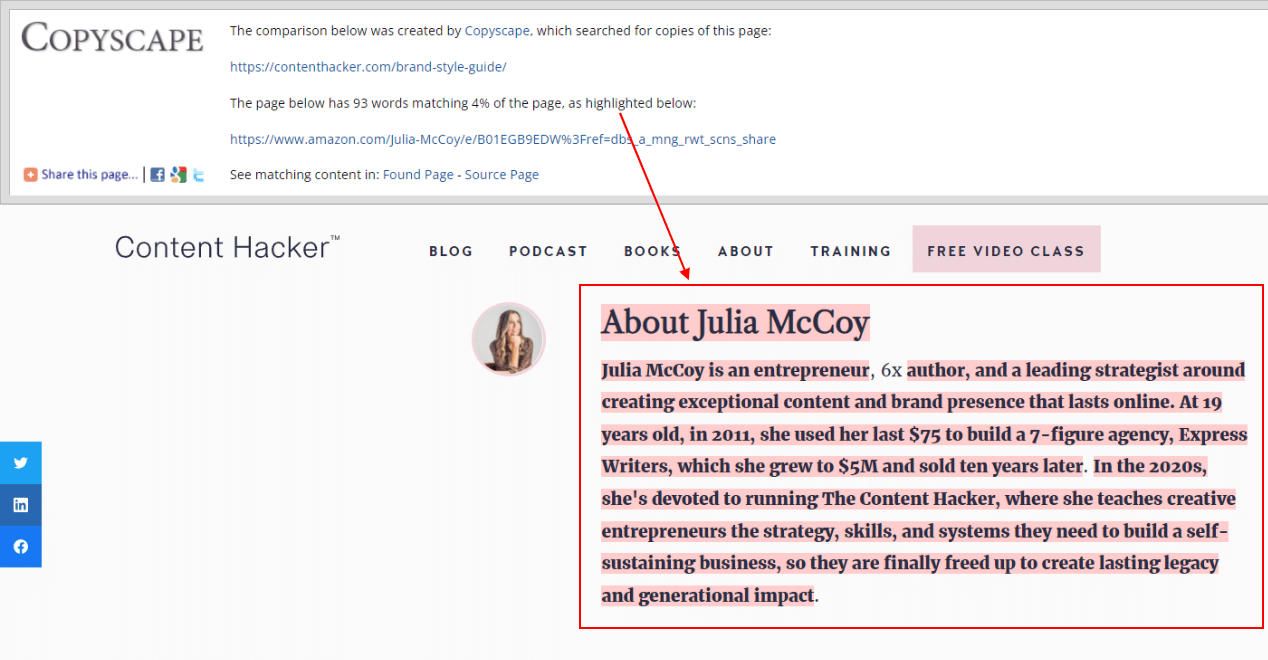
Task: Click 'Share this page...' link
Action: [x=89, y=175]
